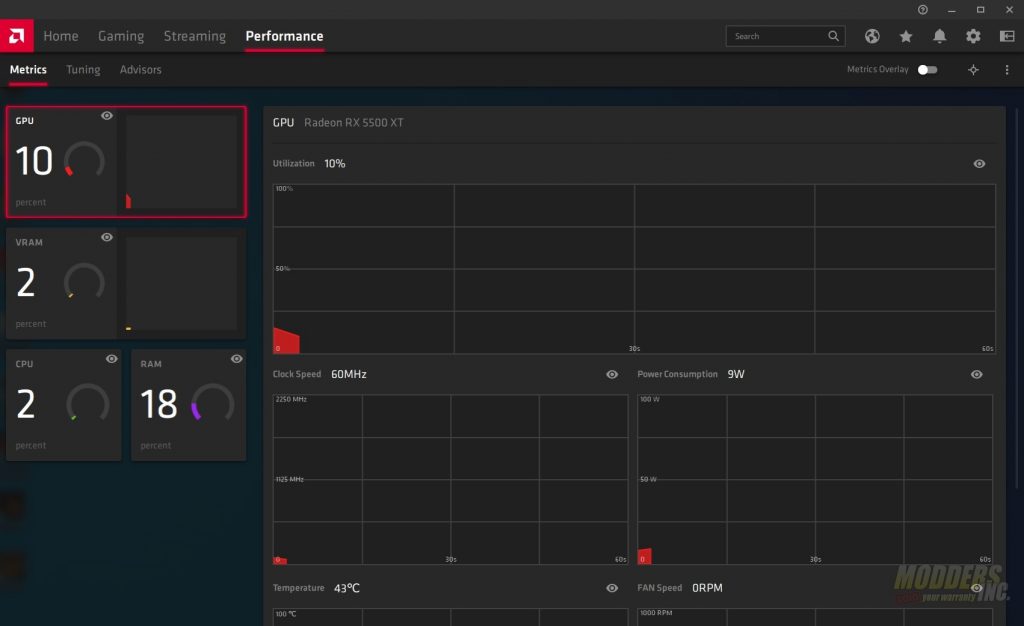The image size is (1024, 626).
Task: Toggle the sidebar panel icon
Action: pyautogui.click(x=1007, y=36)
